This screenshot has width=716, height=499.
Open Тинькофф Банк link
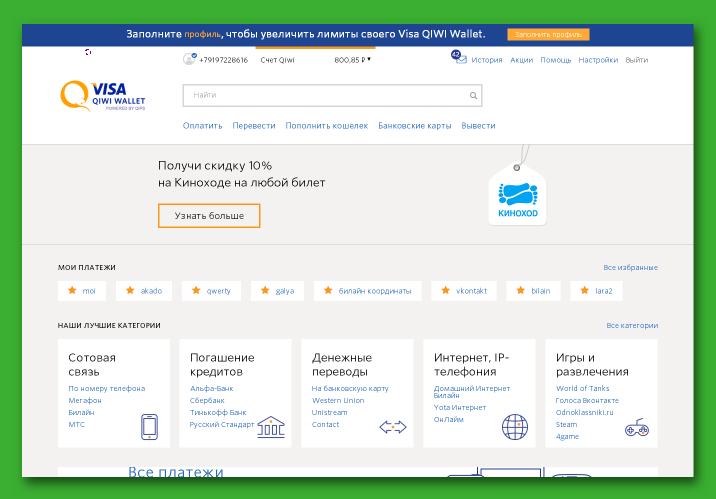(x=218, y=412)
